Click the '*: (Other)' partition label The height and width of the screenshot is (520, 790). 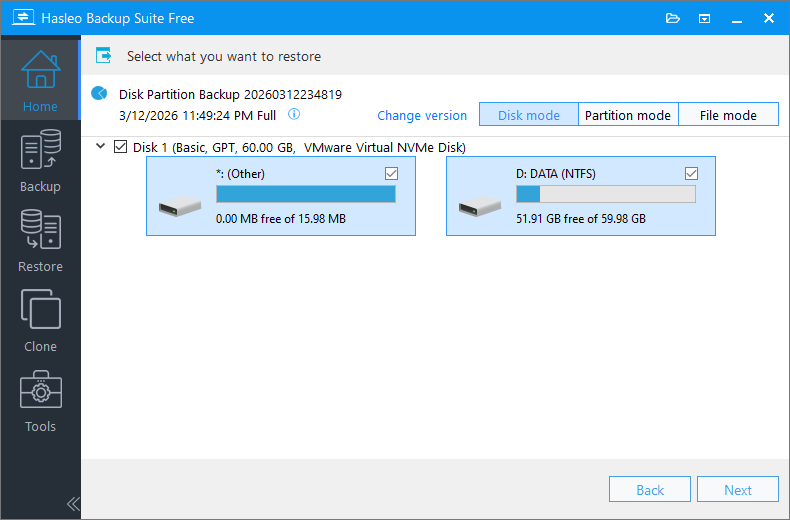coord(240,174)
